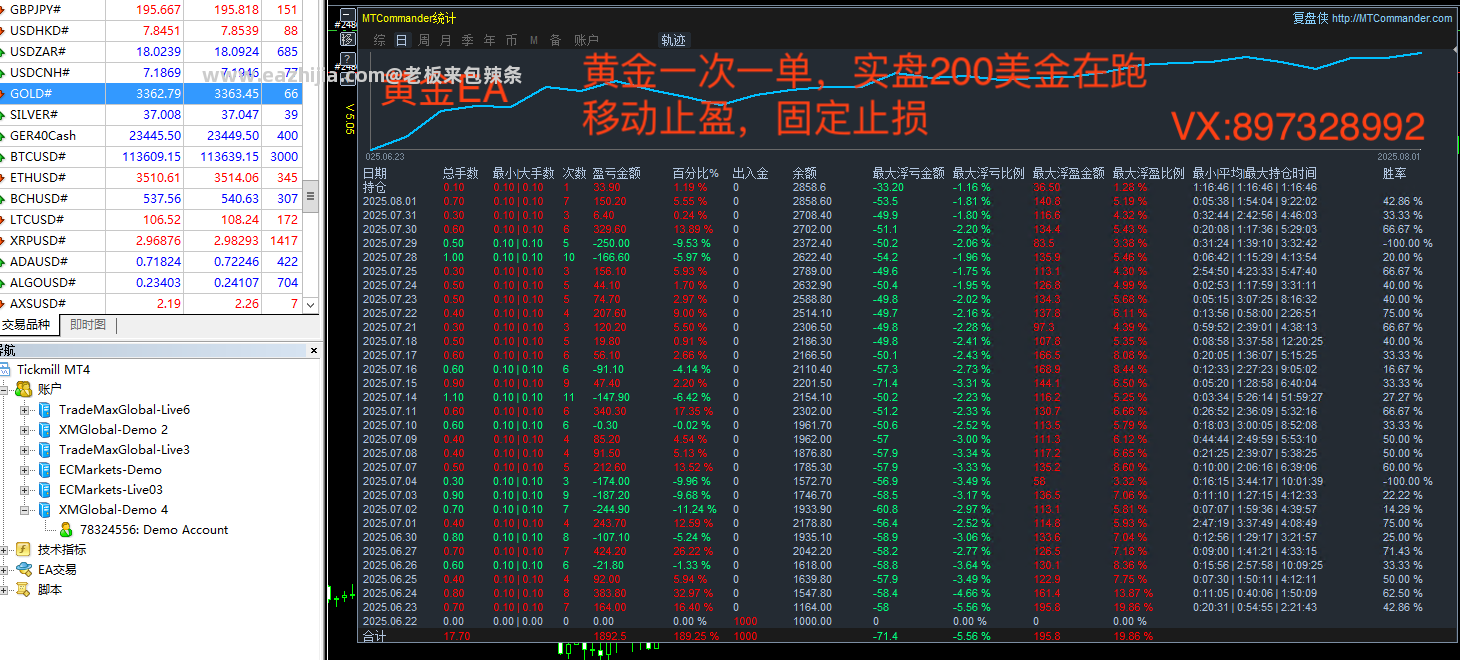1460x660 pixels.
Task: Click the TradeMaxGlobal-Live6 server icon
Action: coord(45,409)
